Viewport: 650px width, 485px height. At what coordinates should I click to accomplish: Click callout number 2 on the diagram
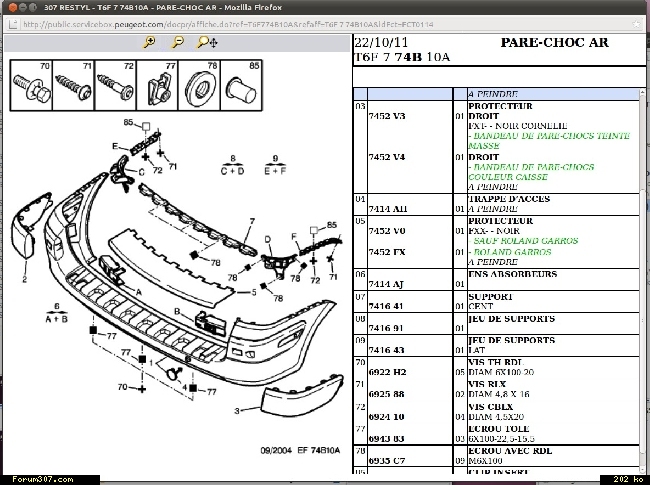[24, 279]
